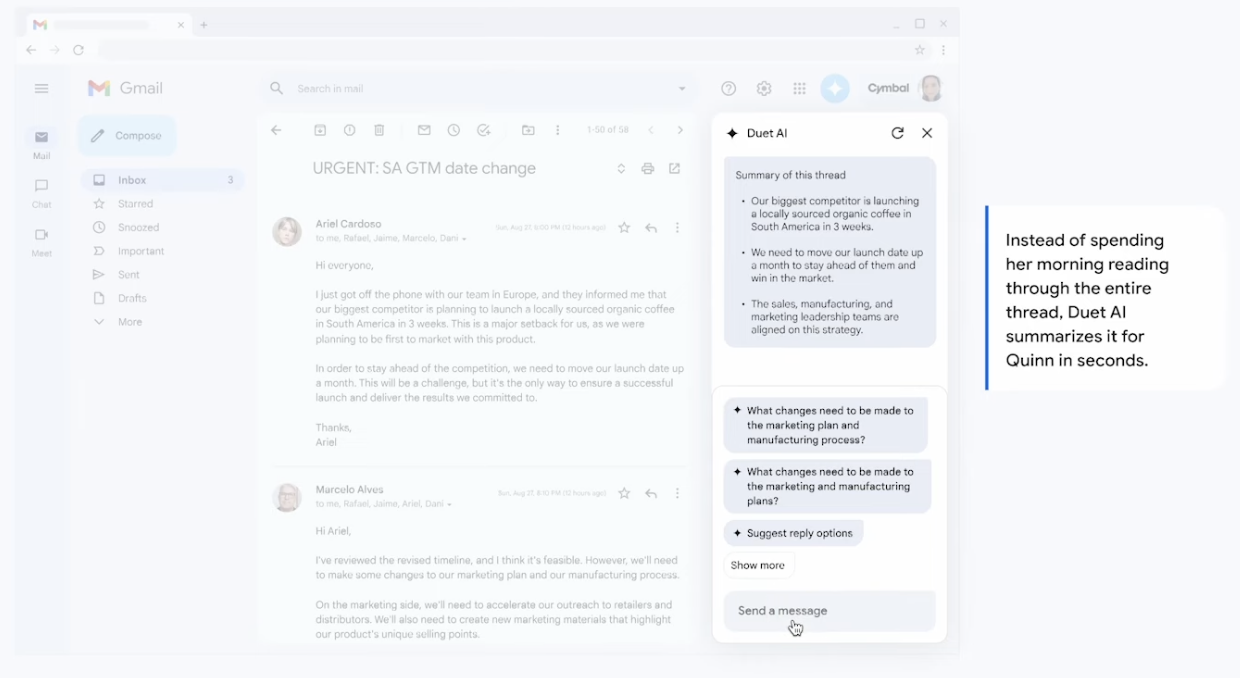Compose a new email
The height and width of the screenshot is (678, 1240).
[127, 136]
